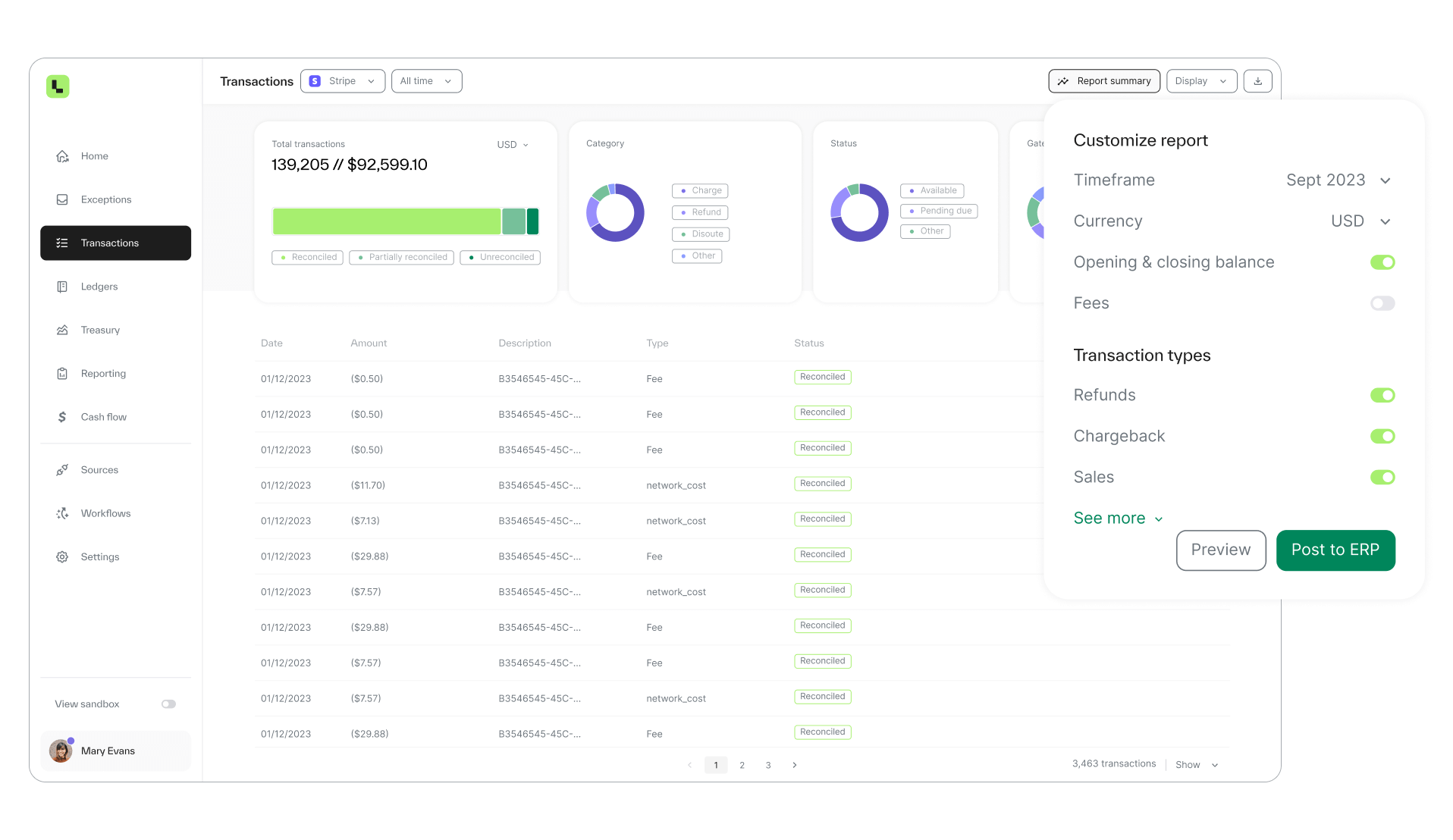The width and height of the screenshot is (1453, 840).
Task: Click the Preview button
Action: click(1220, 550)
